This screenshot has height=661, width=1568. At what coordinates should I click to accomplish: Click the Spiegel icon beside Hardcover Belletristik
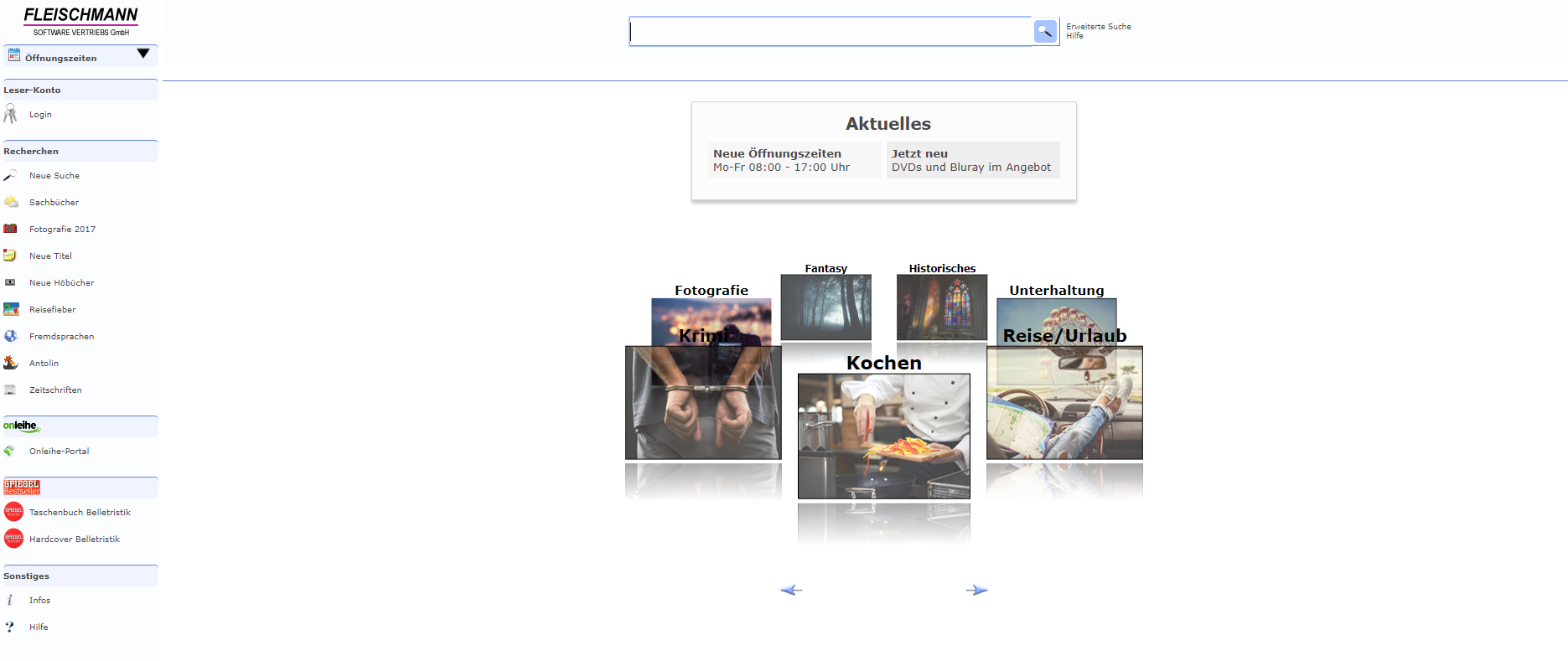13,538
